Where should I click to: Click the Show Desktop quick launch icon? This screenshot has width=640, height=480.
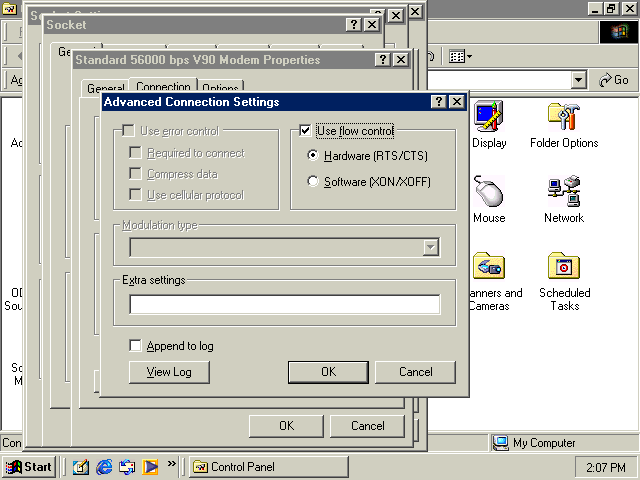pyautogui.click(x=80, y=467)
